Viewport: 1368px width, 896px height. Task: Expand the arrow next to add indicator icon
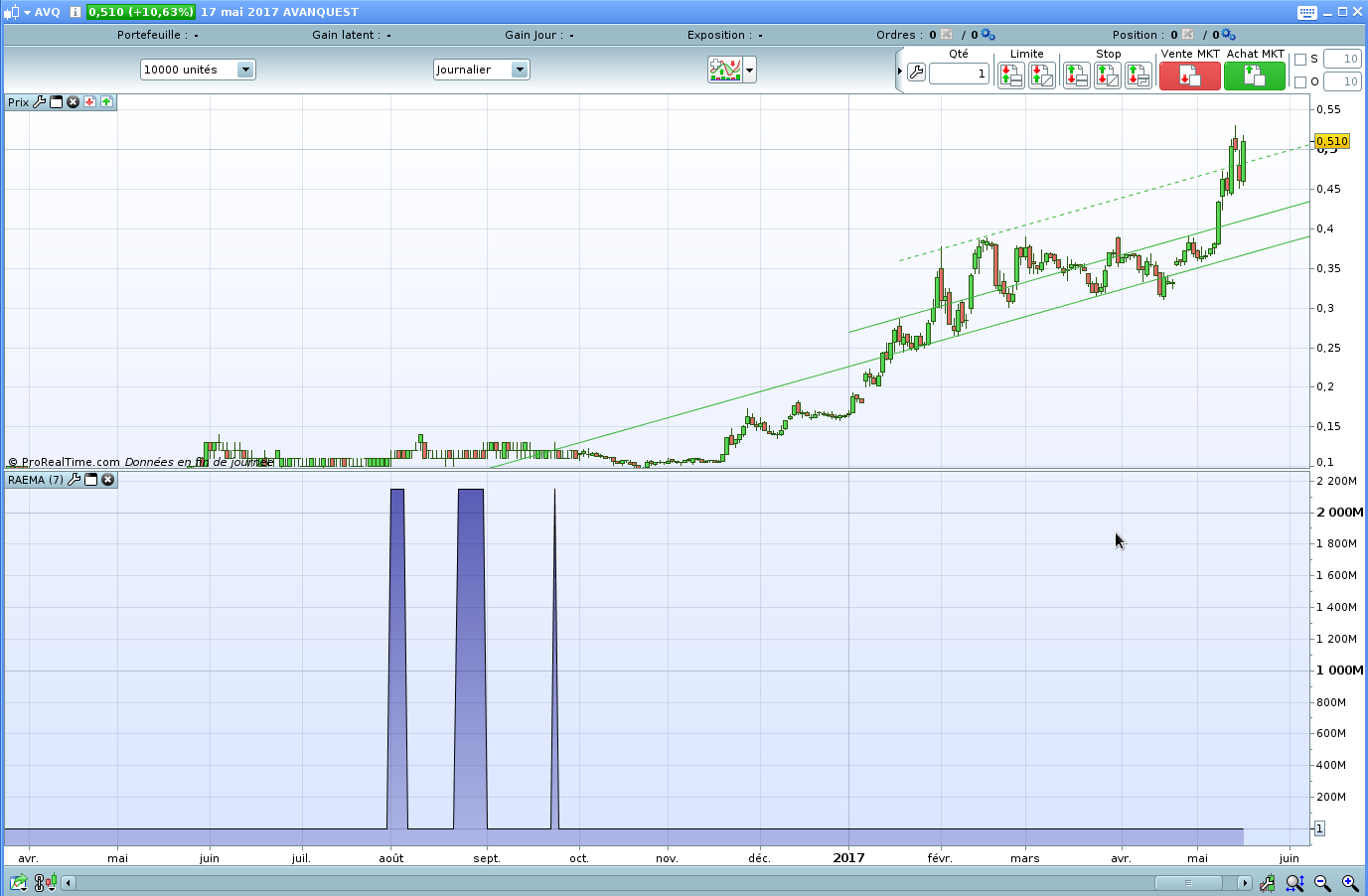coord(750,71)
